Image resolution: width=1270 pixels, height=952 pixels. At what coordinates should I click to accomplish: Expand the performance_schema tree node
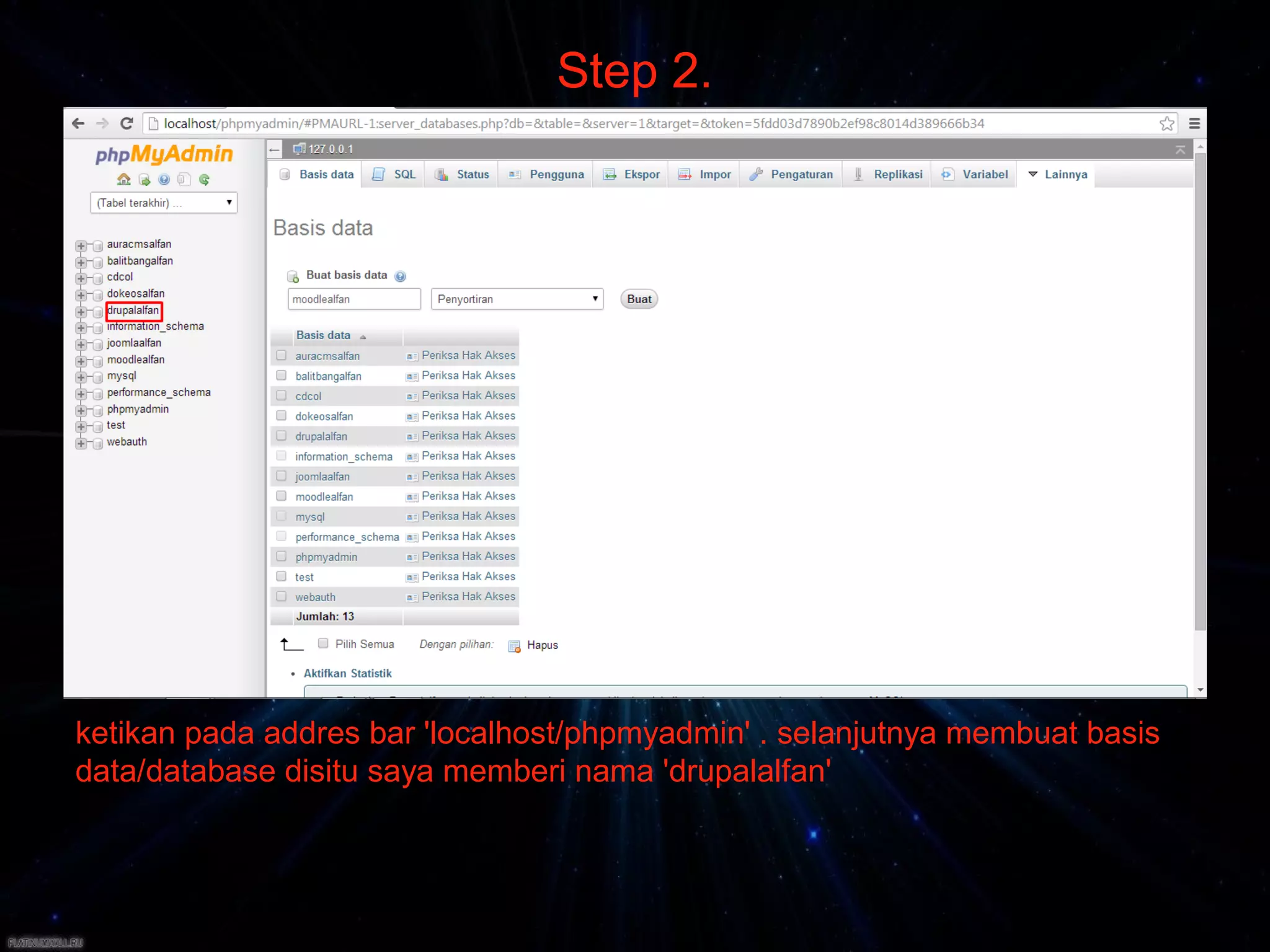81,394
